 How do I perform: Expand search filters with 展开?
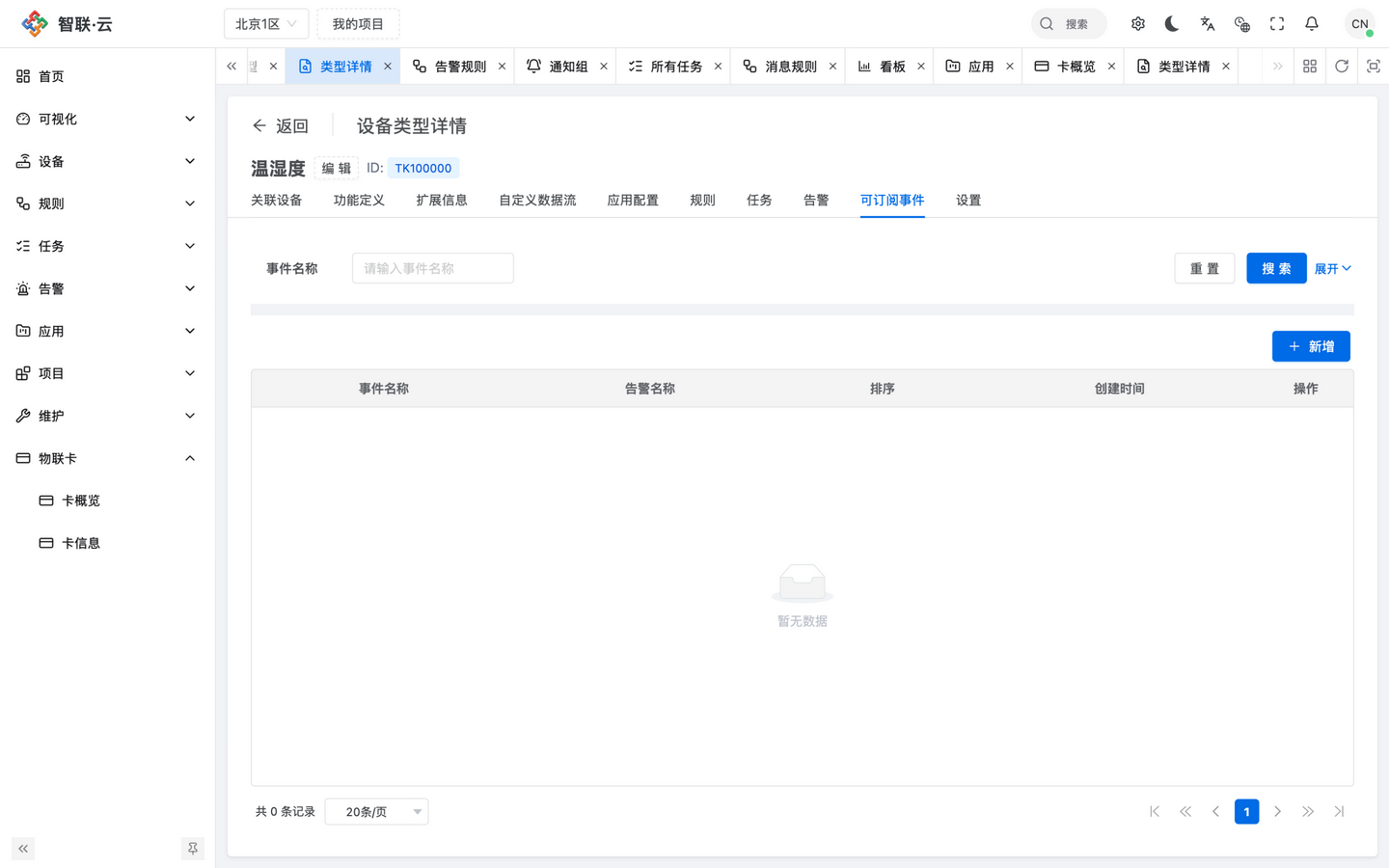1333,269
